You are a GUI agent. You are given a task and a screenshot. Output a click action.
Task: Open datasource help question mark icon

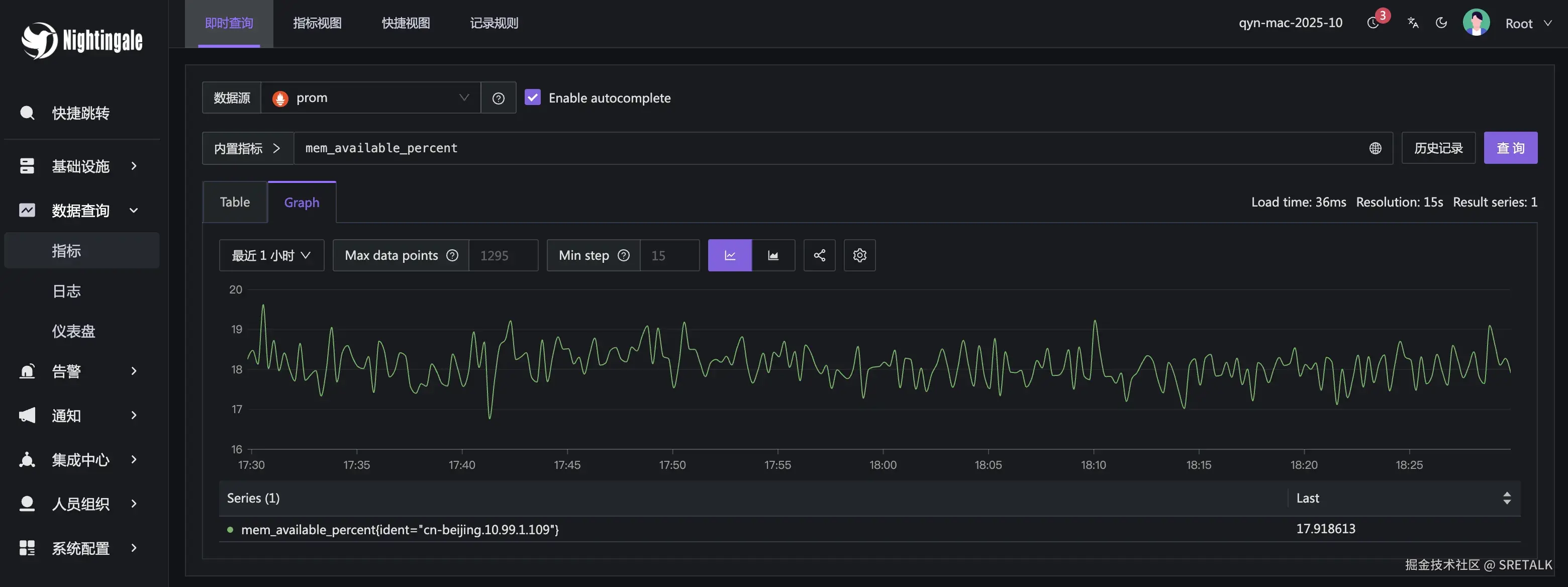(x=498, y=98)
